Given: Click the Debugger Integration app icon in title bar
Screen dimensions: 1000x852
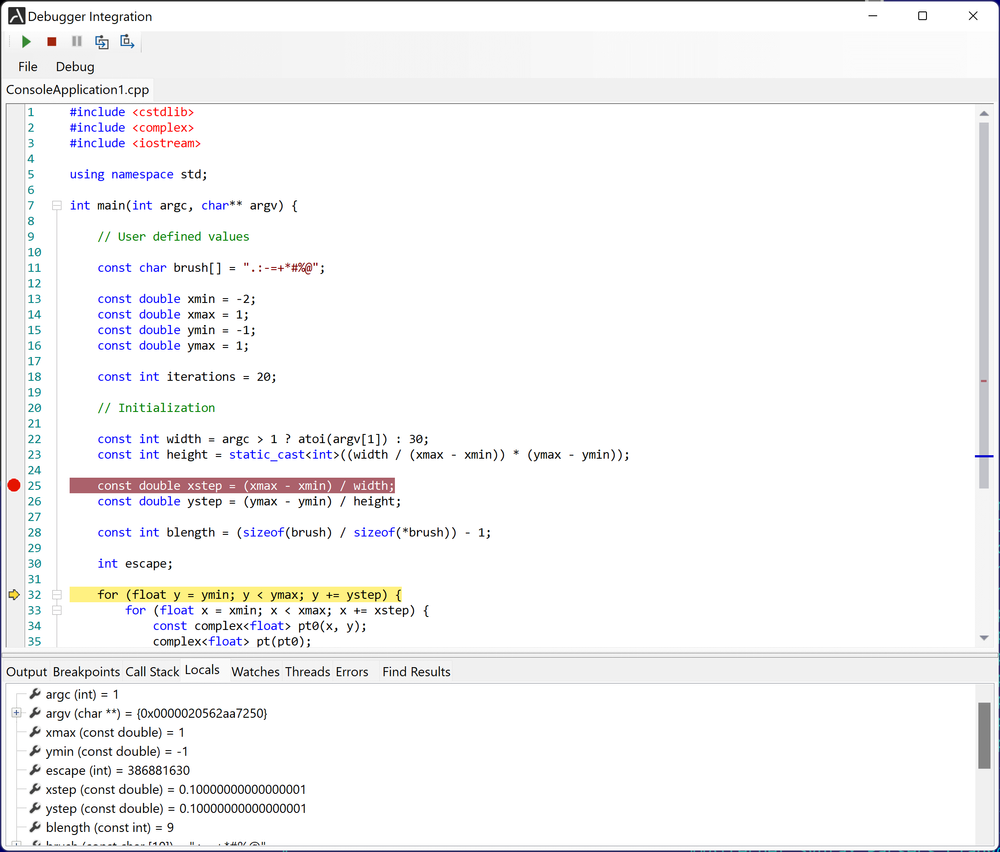Looking at the screenshot, I should tap(16, 16).
